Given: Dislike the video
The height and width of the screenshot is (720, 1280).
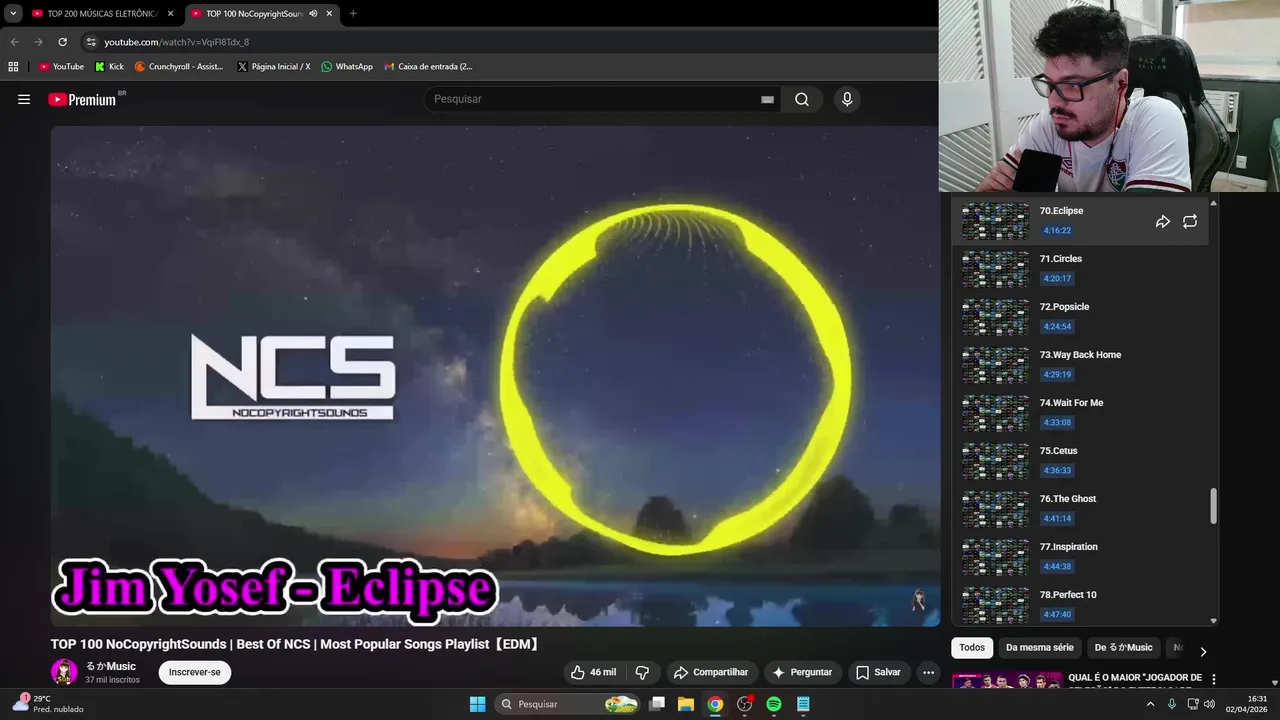Looking at the screenshot, I should tap(642, 672).
